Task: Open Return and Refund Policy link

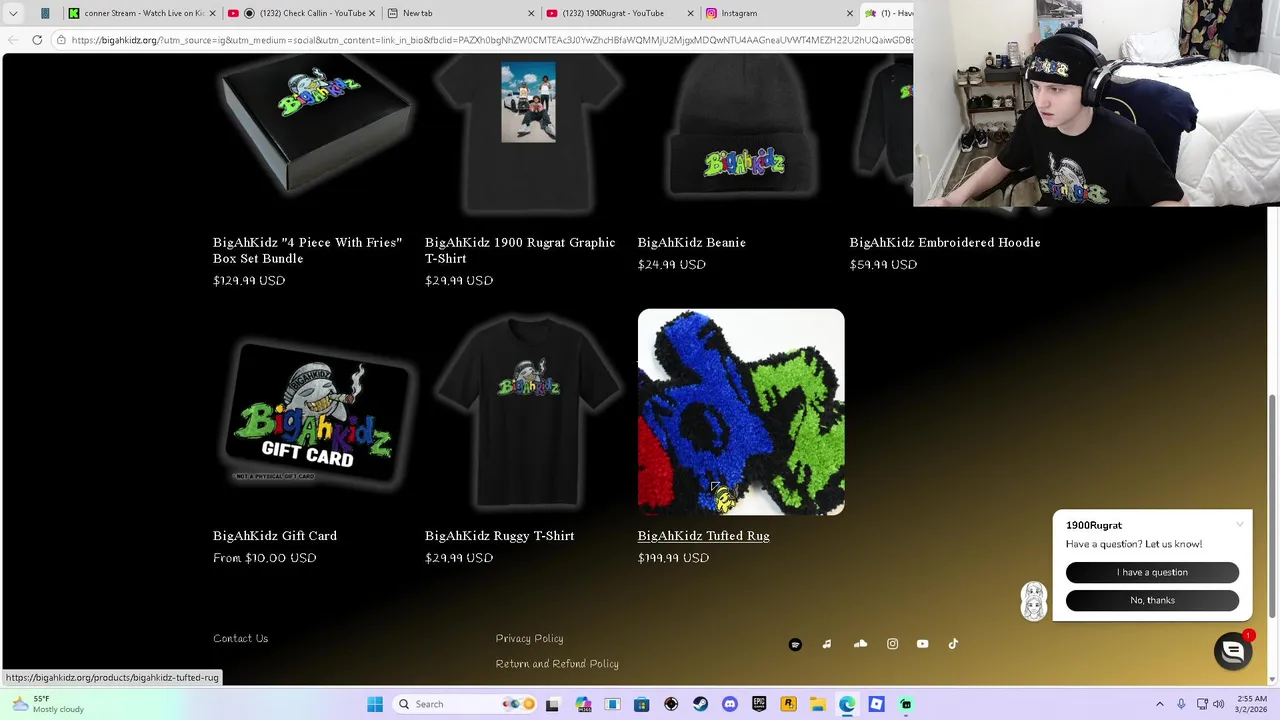Action: click(557, 664)
